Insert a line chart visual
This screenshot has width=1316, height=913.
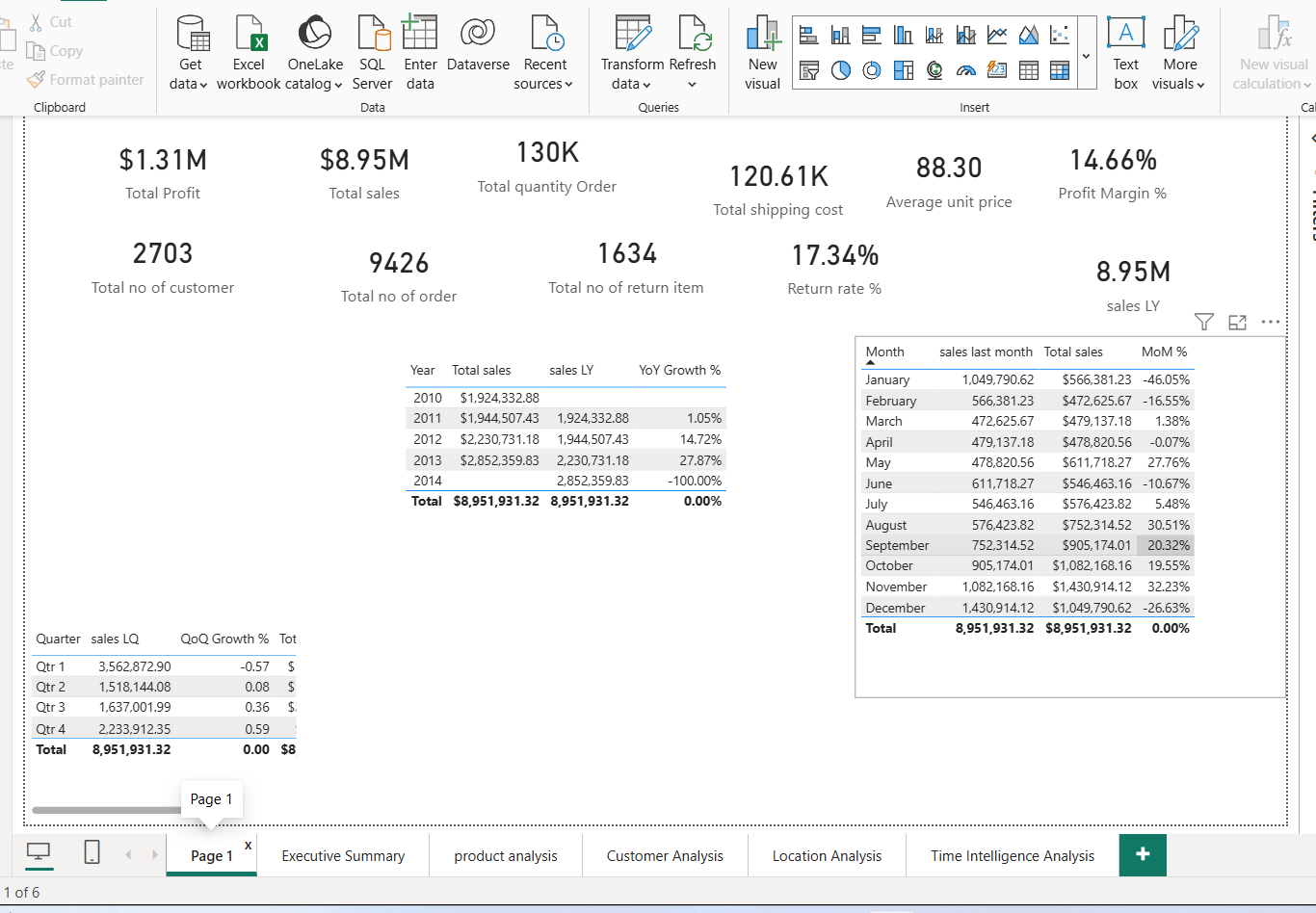[997, 36]
